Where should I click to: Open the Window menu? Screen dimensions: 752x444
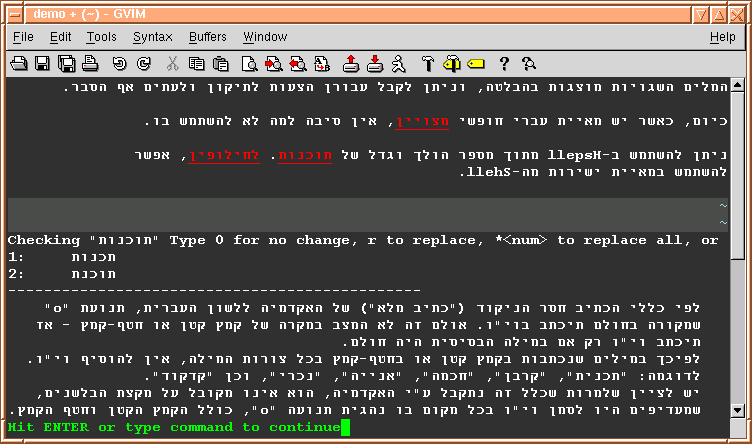point(265,37)
